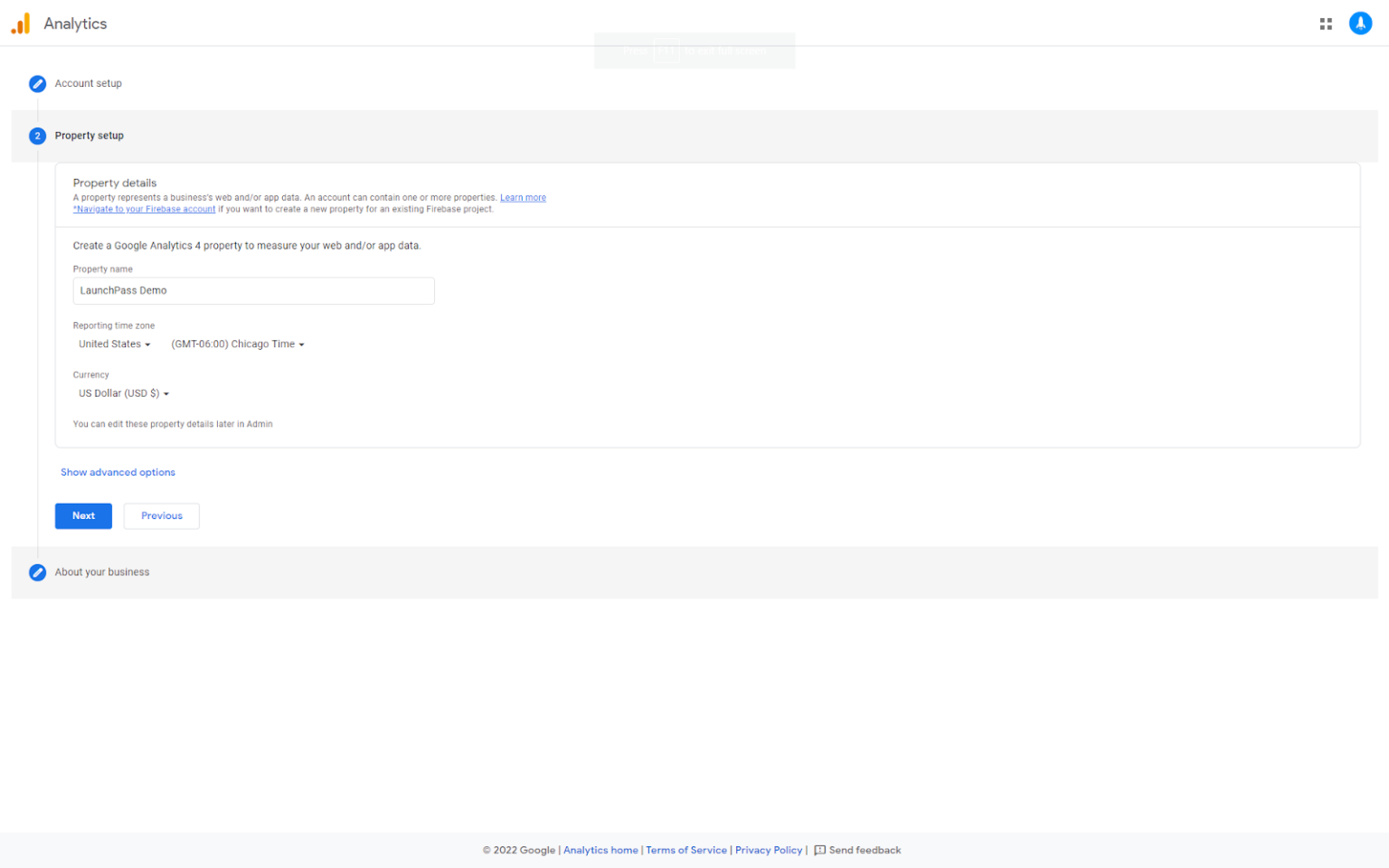The width and height of the screenshot is (1389, 868).
Task: Open the Chicago Time timezone dropdown
Action: [x=237, y=344]
